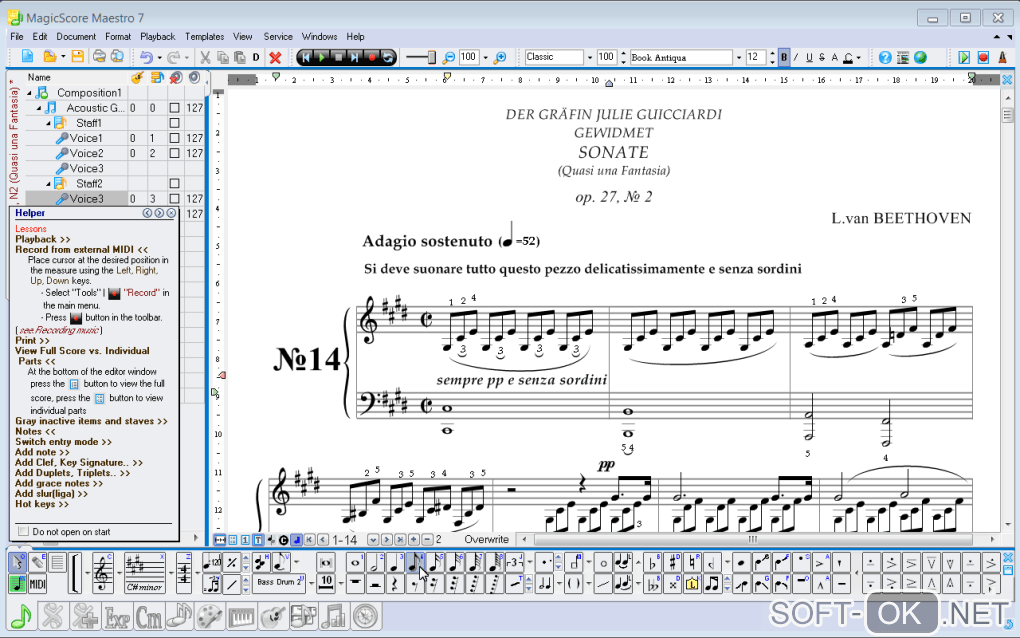Select the eraser tool in the note palette

38,563
